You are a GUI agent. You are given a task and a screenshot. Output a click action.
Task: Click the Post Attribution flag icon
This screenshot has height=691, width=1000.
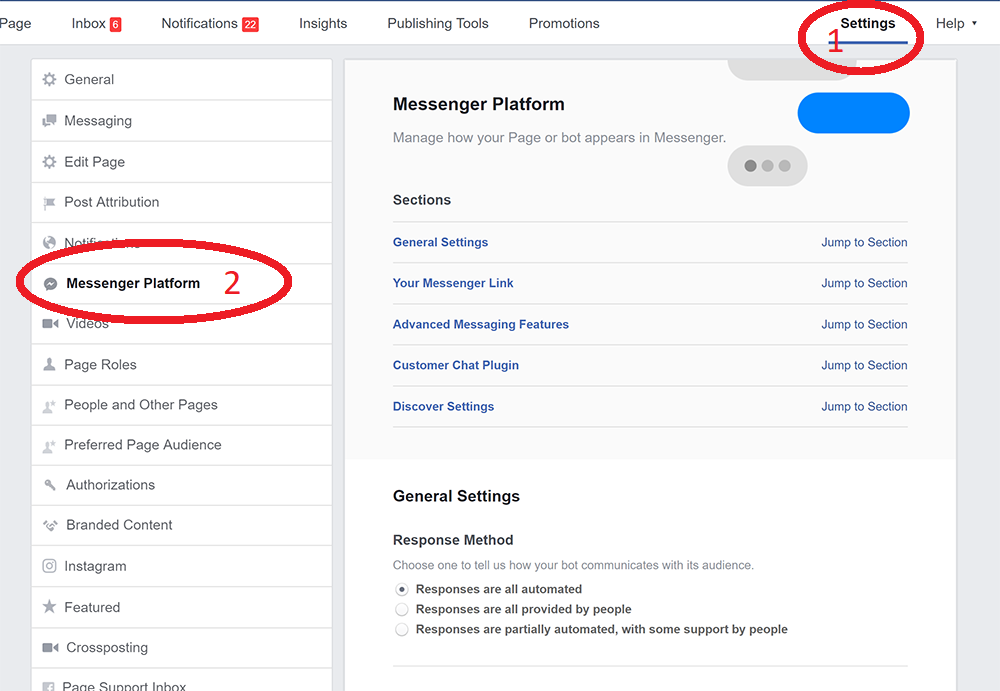tap(50, 202)
